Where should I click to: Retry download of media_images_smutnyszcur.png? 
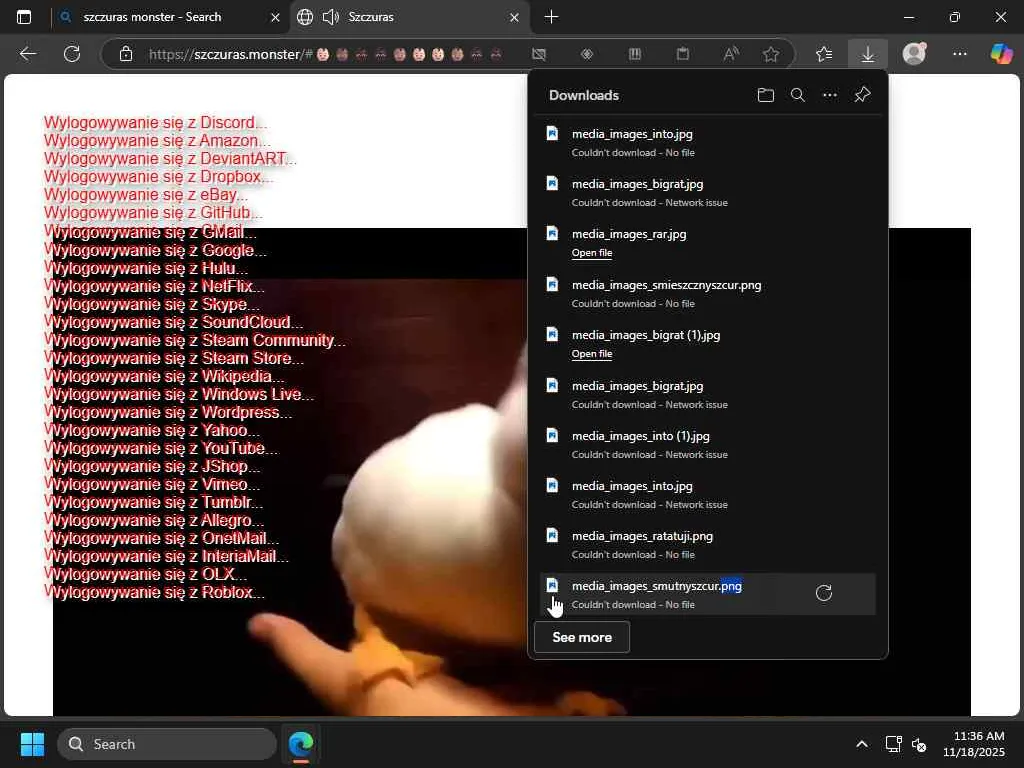coord(824,593)
